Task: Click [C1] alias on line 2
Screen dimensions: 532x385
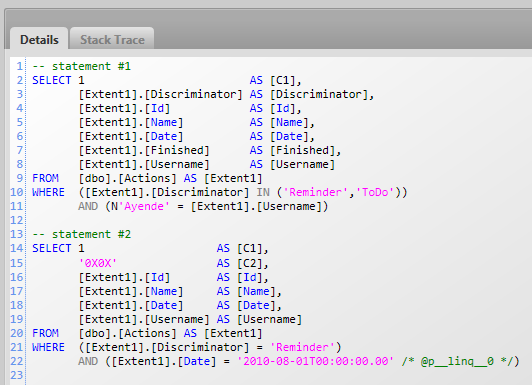Action: coord(283,80)
